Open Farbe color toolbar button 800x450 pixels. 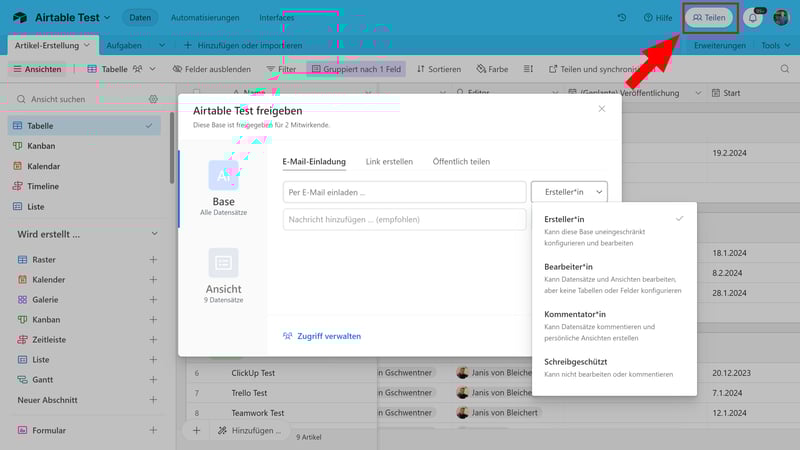pos(492,69)
